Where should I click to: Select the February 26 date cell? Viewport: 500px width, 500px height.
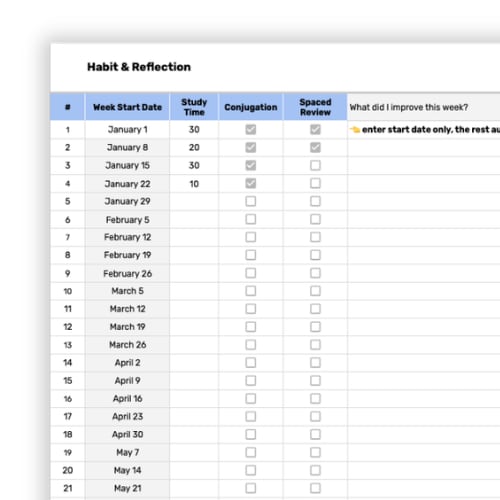[x=127, y=273]
